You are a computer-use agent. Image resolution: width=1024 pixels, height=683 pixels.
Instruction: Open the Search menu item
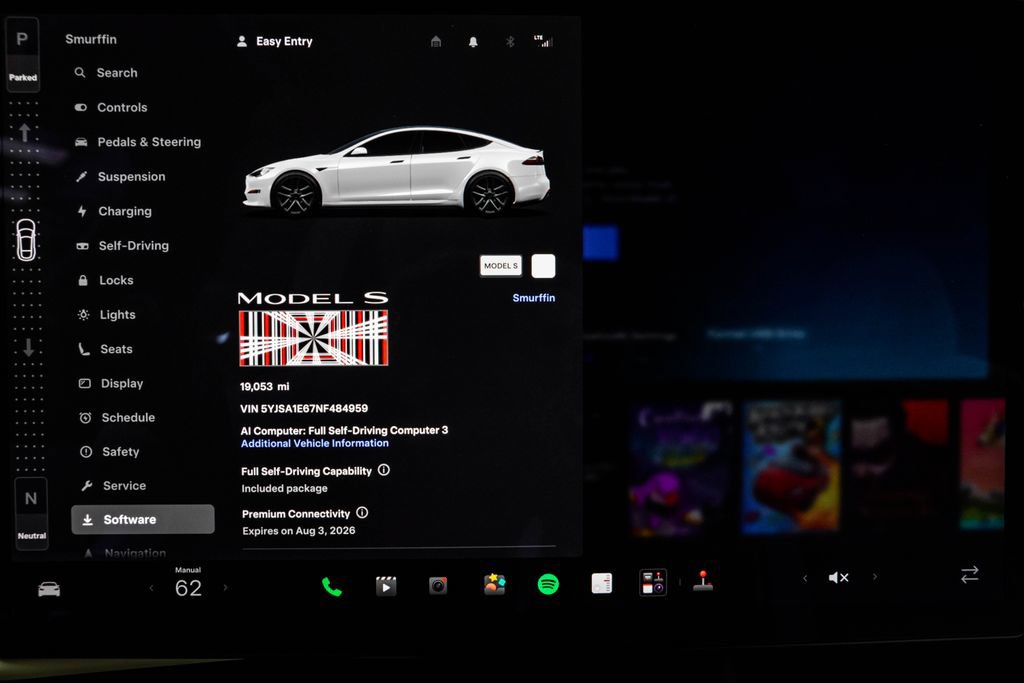click(106, 72)
